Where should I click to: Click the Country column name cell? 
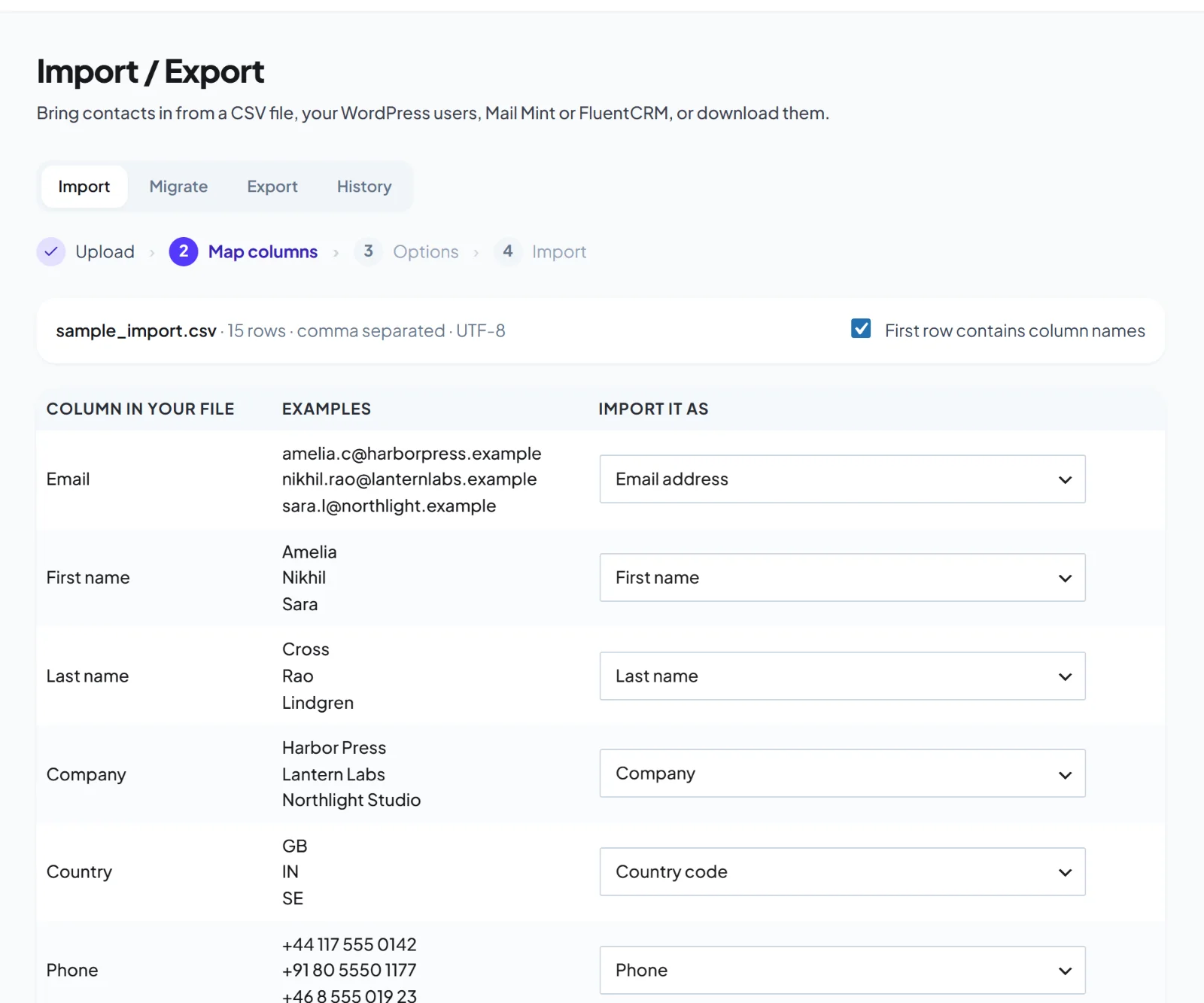(79, 872)
